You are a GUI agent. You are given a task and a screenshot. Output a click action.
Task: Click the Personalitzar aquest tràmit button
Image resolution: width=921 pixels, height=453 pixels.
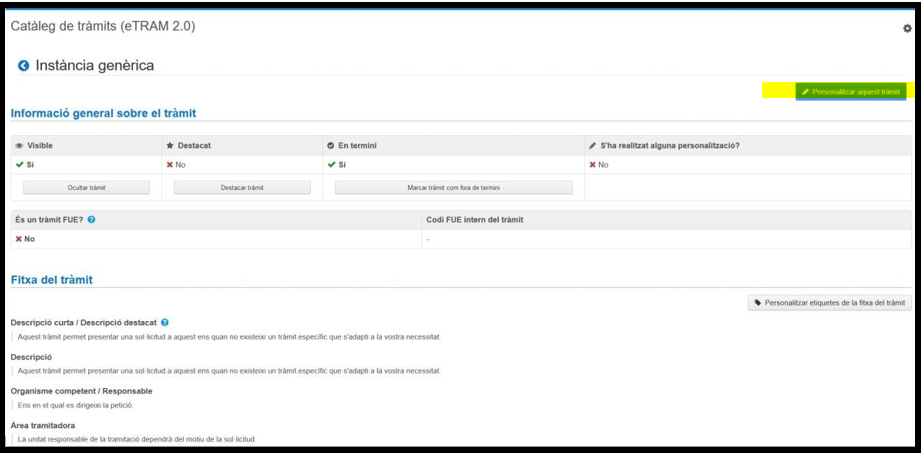(x=850, y=91)
